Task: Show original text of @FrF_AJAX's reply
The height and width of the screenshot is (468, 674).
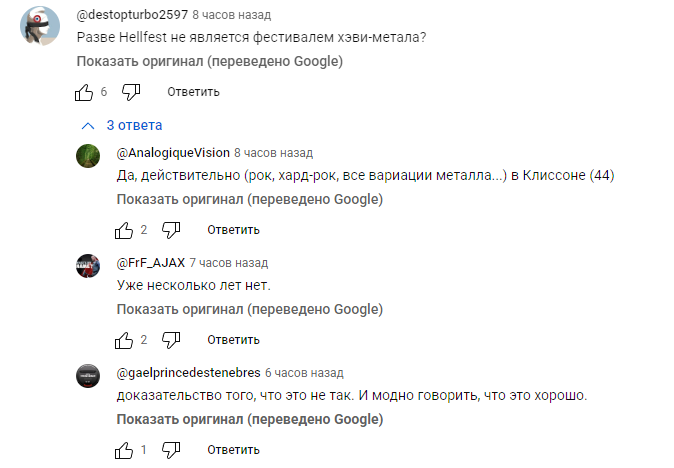Action: point(249,310)
